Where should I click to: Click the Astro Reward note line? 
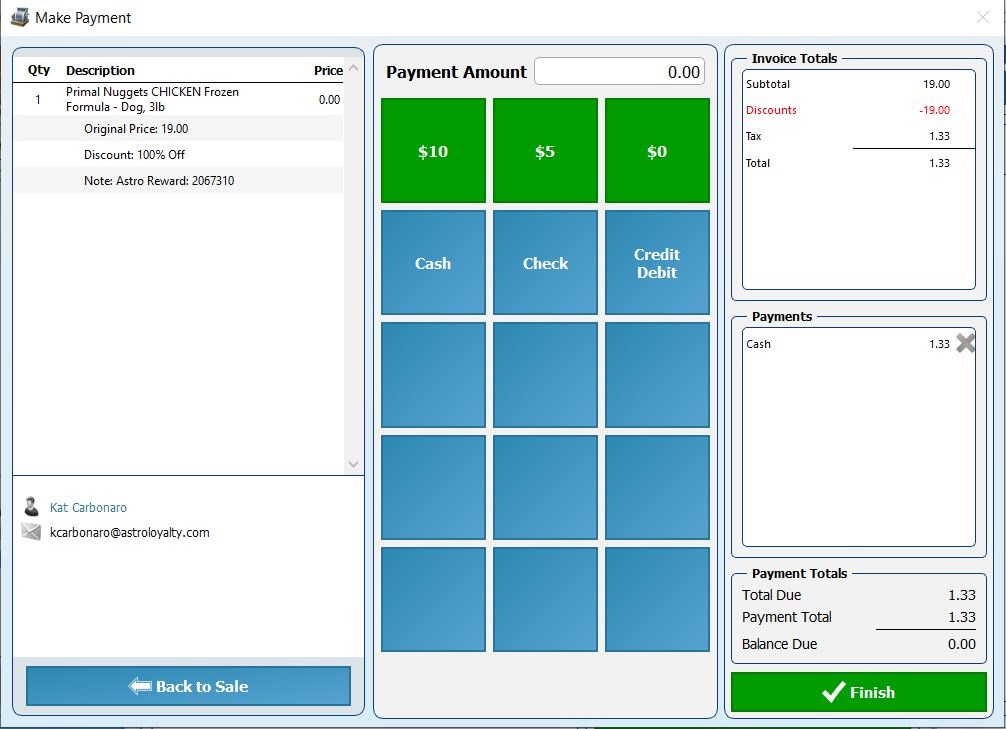[x=178, y=181]
